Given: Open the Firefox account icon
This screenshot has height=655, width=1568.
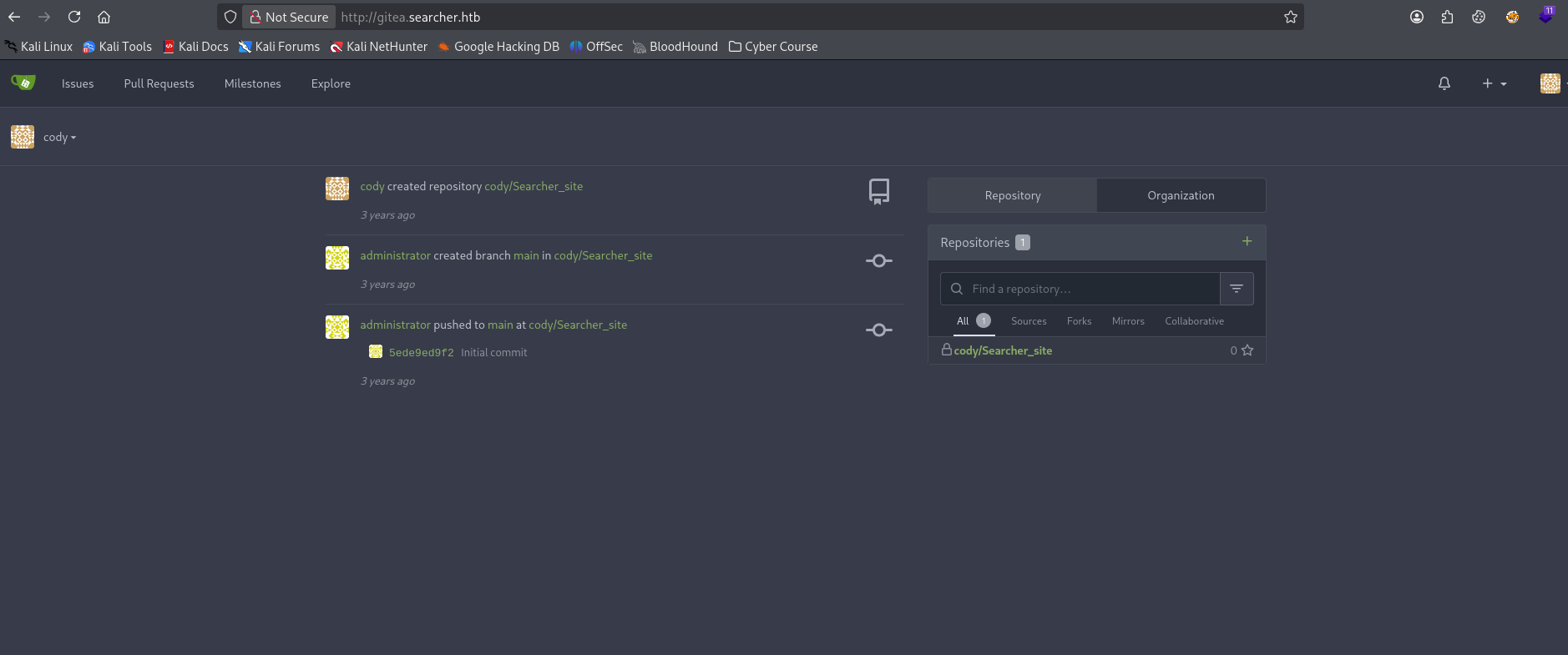Looking at the screenshot, I should (x=1417, y=17).
